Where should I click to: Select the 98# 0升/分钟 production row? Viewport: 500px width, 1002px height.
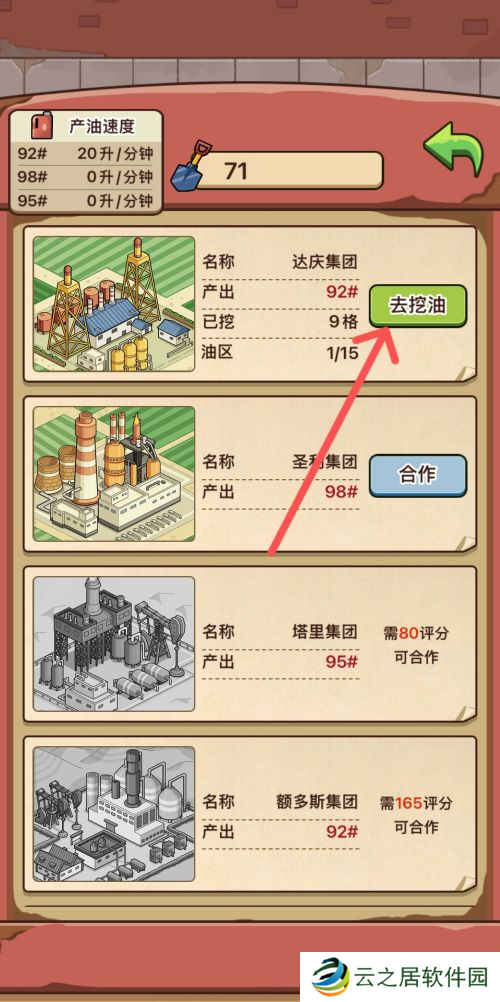coord(86,177)
